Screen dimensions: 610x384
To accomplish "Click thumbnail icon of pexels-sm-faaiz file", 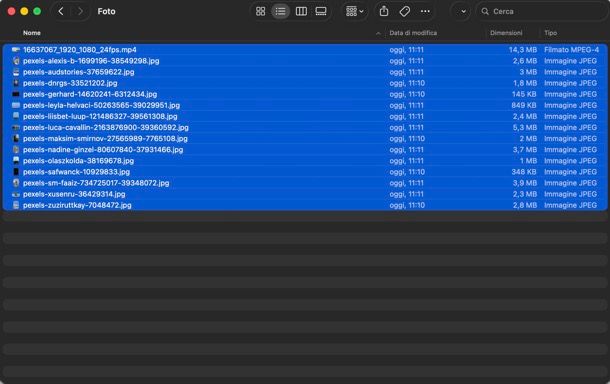I will tap(16, 182).
